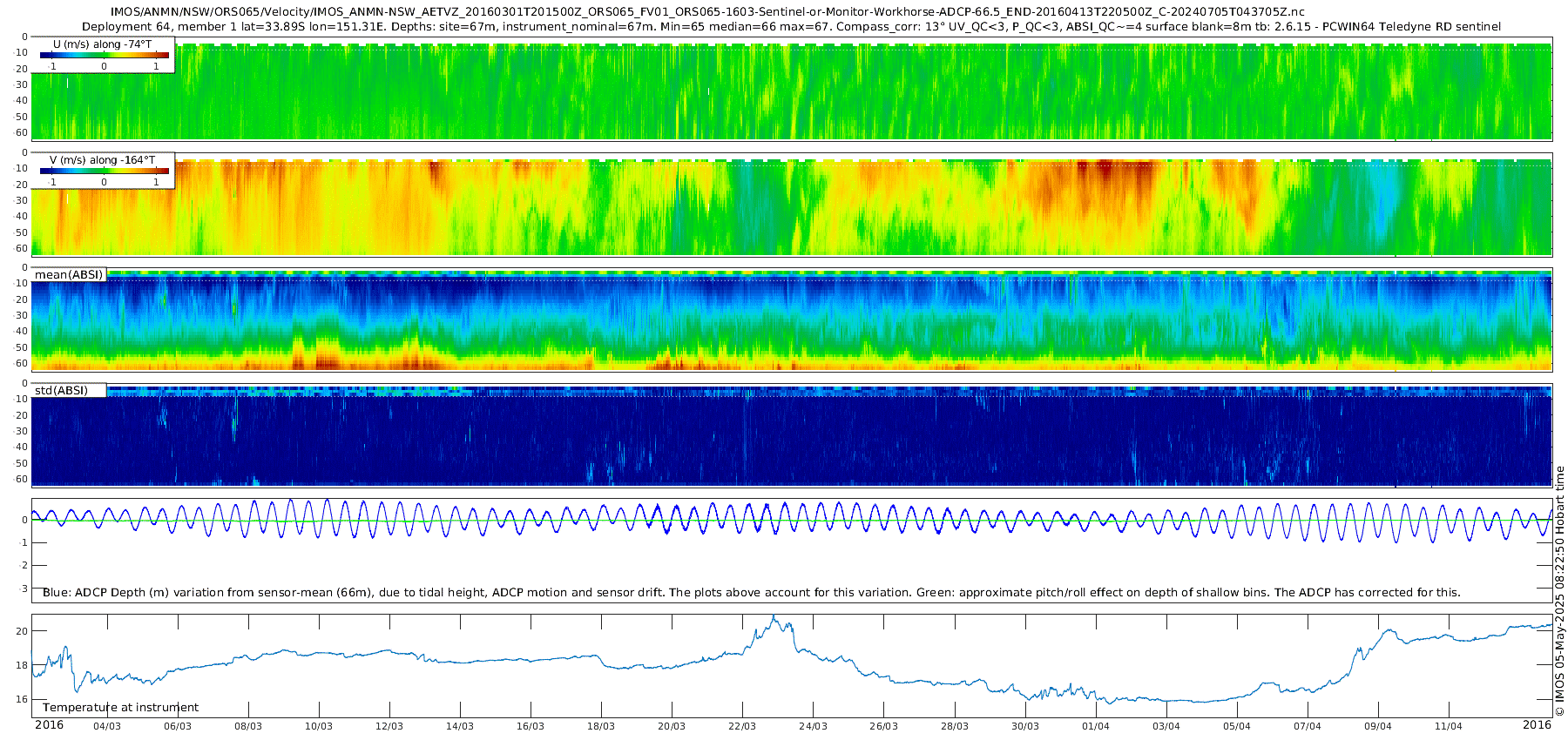Click the 11/04 date tick label
The width and height of the screenshot is (1568, 740).
coord(1449,726)
